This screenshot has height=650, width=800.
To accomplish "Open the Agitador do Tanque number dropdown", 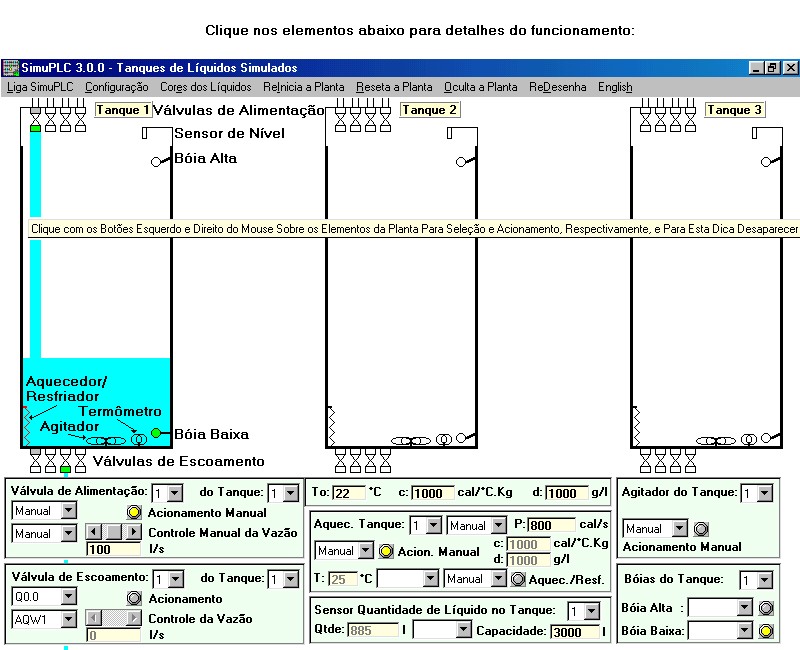I will point(764,493).
